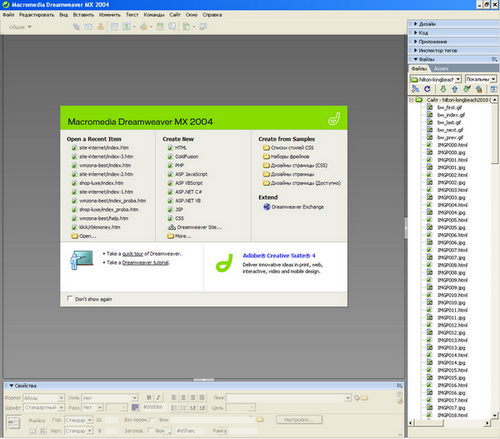Viewport: 500px width, 439px height.
Task: Expand the Дизайн panel group
Action: coord(453,24)
